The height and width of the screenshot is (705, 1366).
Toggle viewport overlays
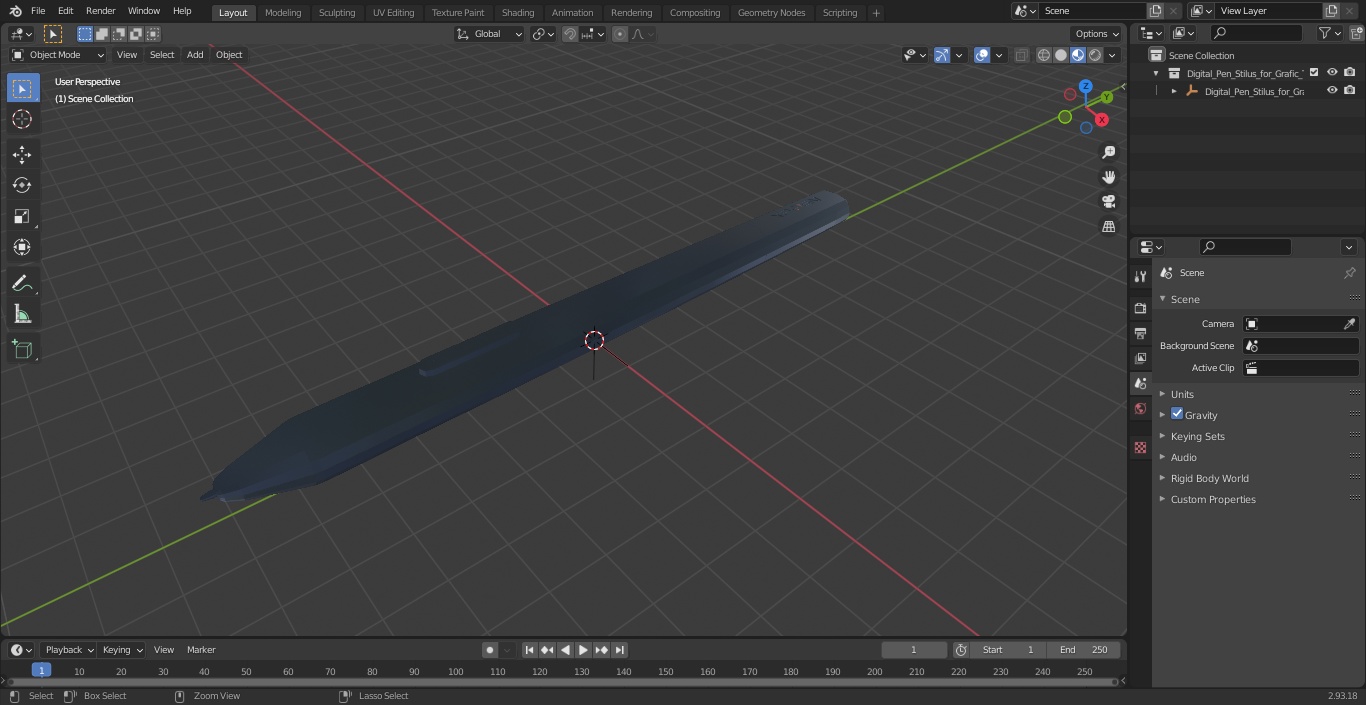coord(982,55)
